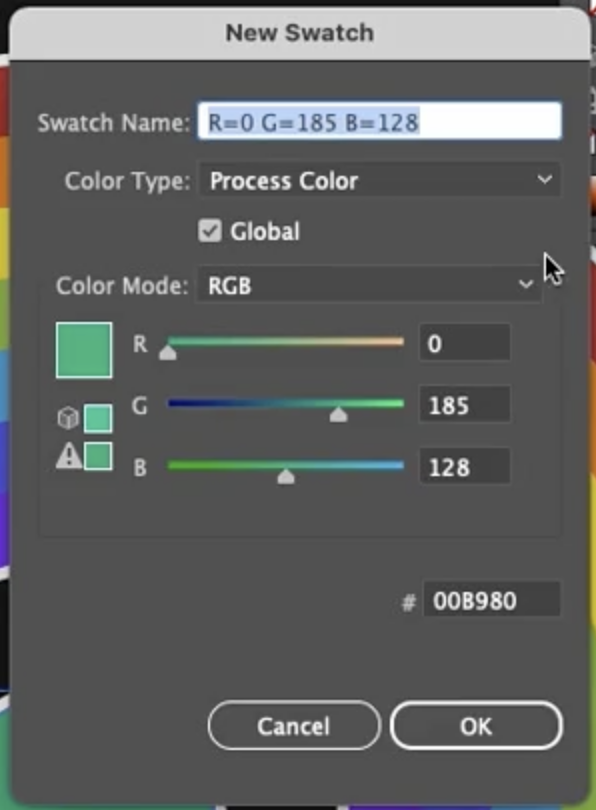Click the G value field showing 185
Screen dimensions: 596x810
(x=465, y=404)
